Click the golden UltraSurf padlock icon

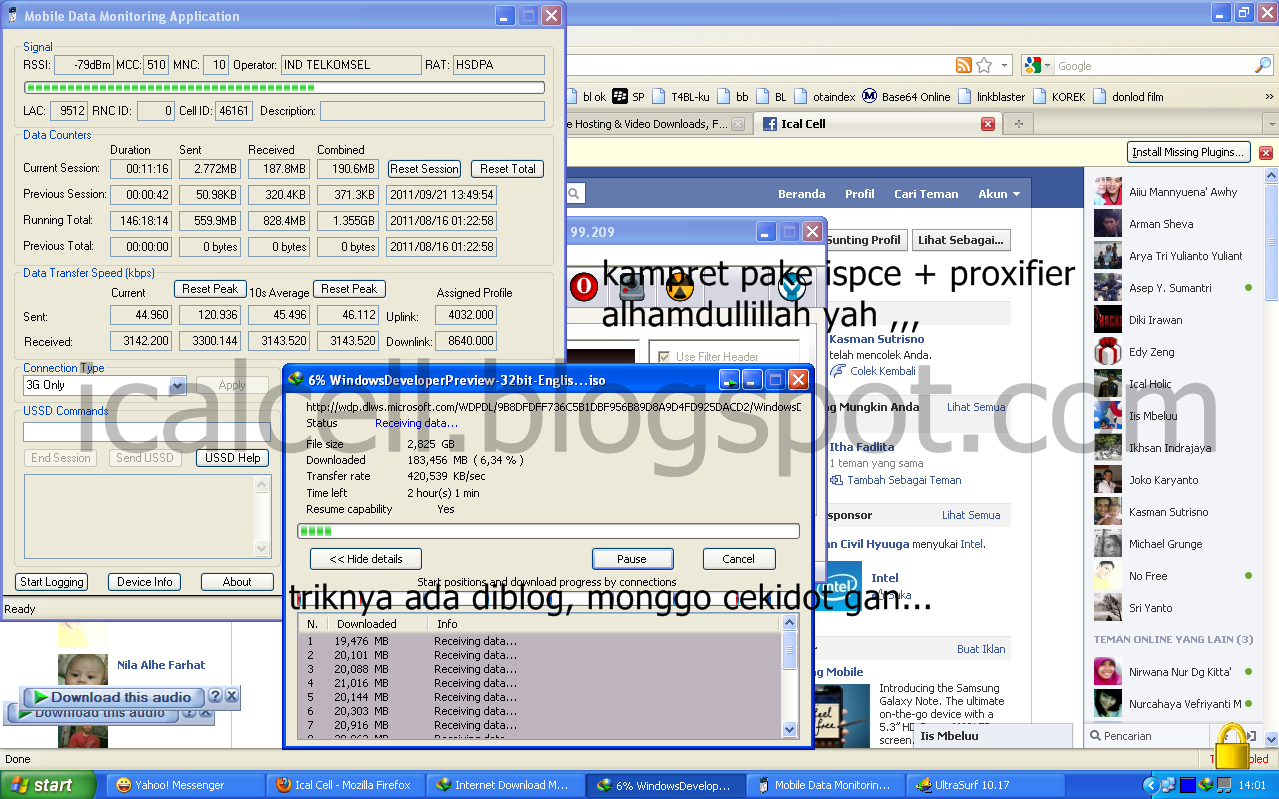click(x=1233, y=746)
